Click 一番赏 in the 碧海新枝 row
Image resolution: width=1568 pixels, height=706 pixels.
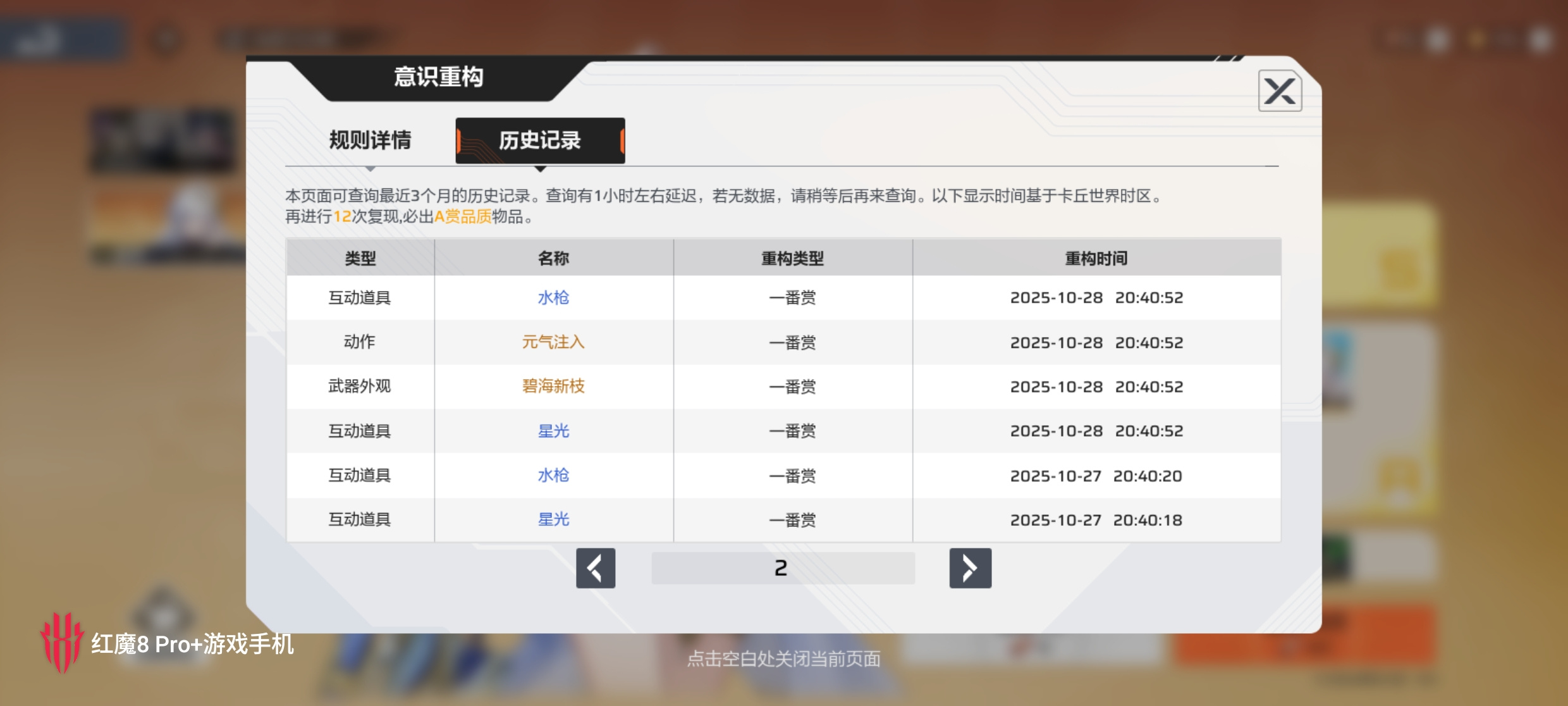click(793, 387)
